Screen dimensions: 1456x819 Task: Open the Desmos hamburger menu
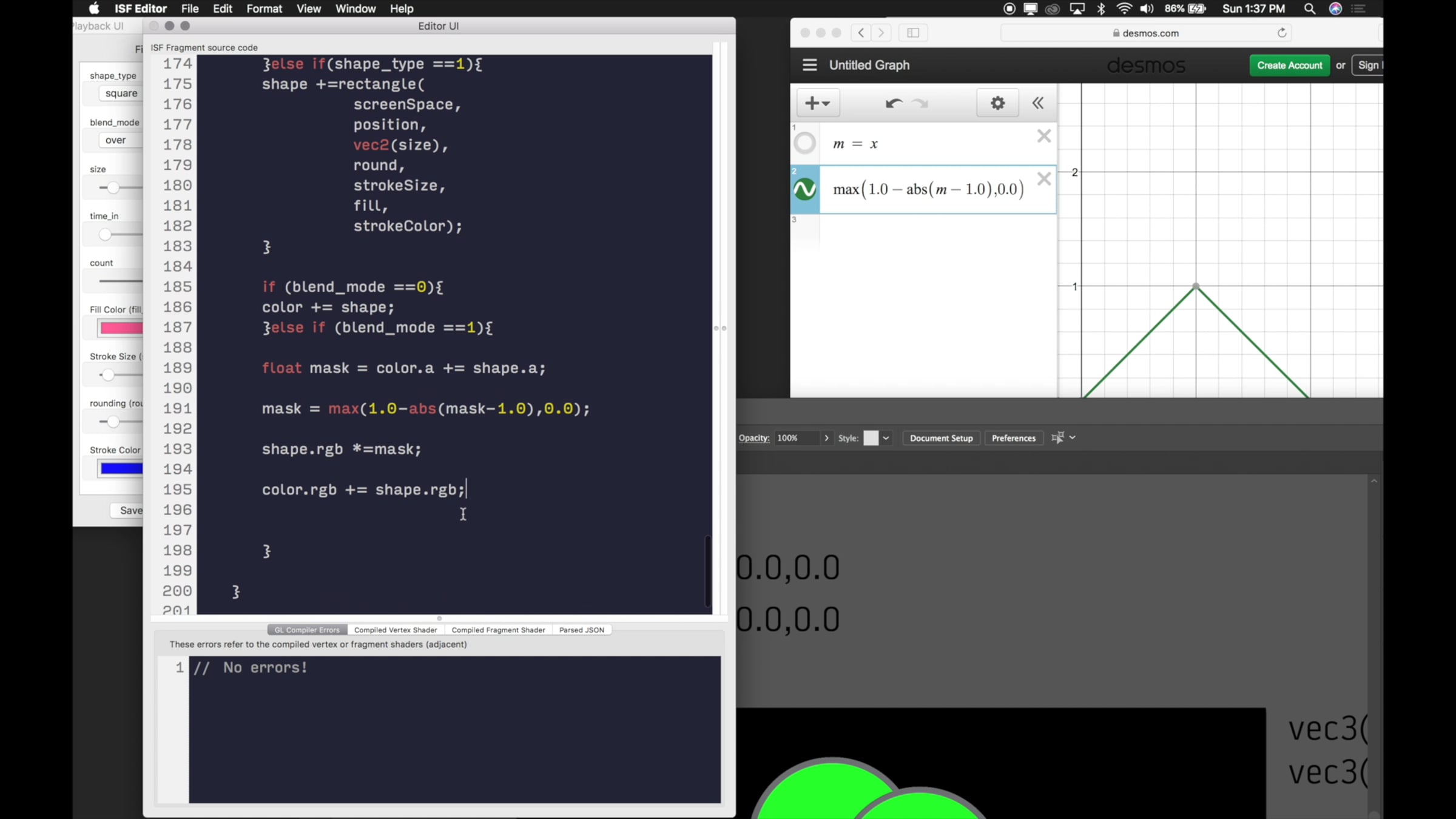(x=809, y=65)
